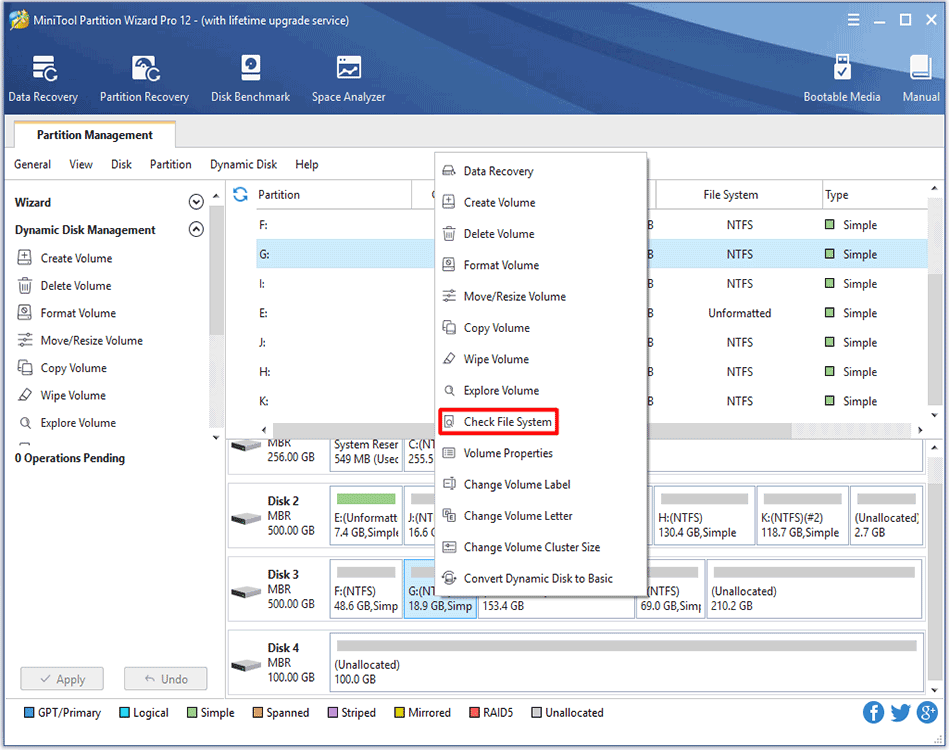Click the Mirrored purple legend swatch
Screen dimensions: 950x750
coord(399,712)
